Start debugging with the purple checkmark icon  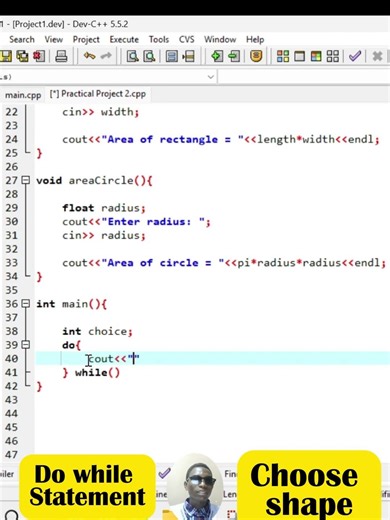(355, 56)
